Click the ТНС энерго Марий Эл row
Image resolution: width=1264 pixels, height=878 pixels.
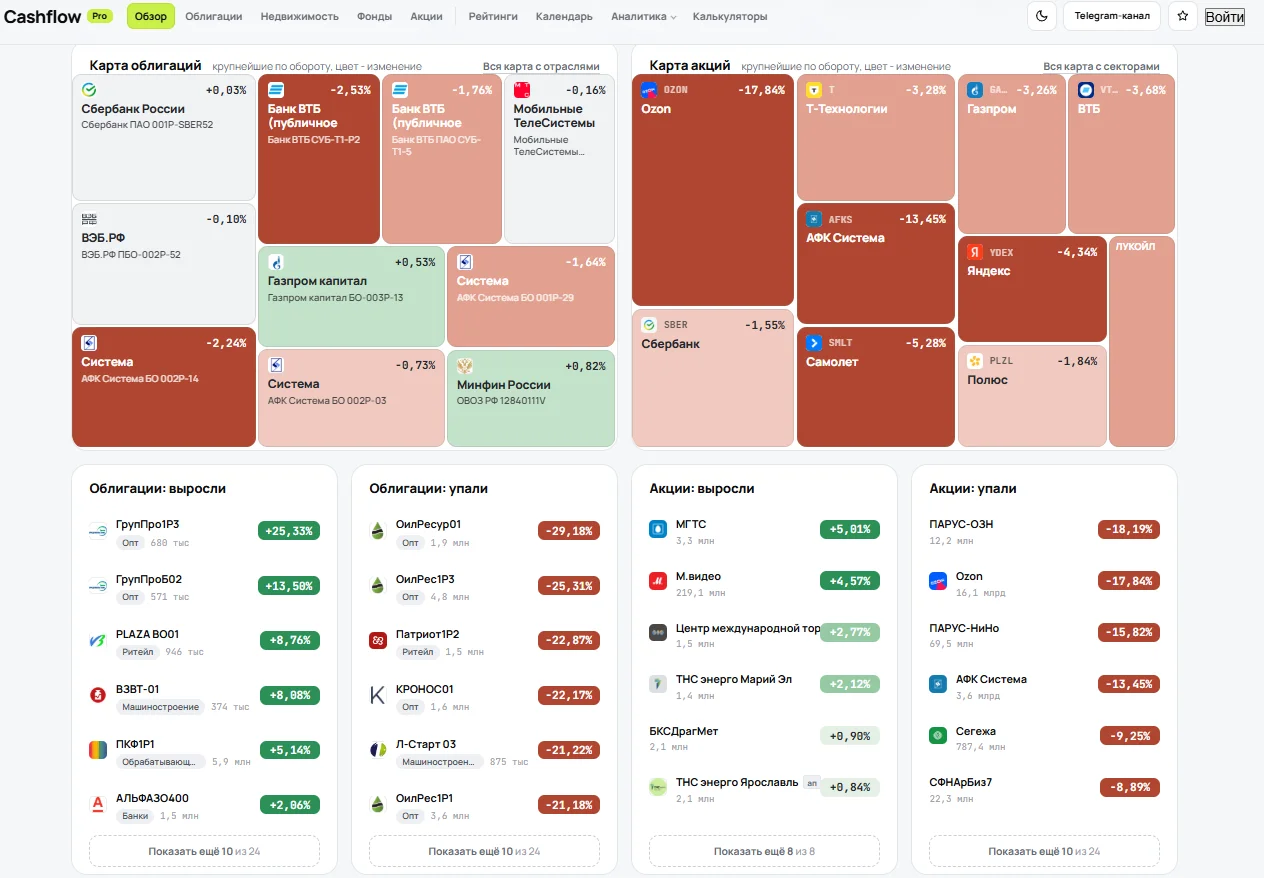764,686
